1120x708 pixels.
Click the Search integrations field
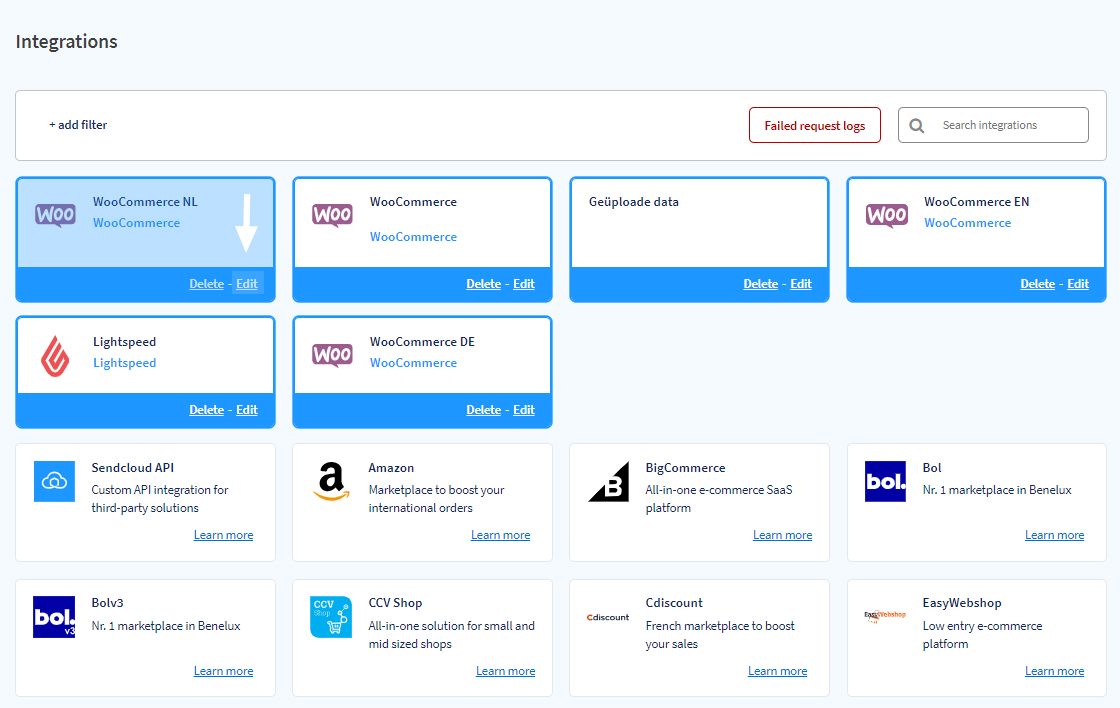(x=994, y=125)
